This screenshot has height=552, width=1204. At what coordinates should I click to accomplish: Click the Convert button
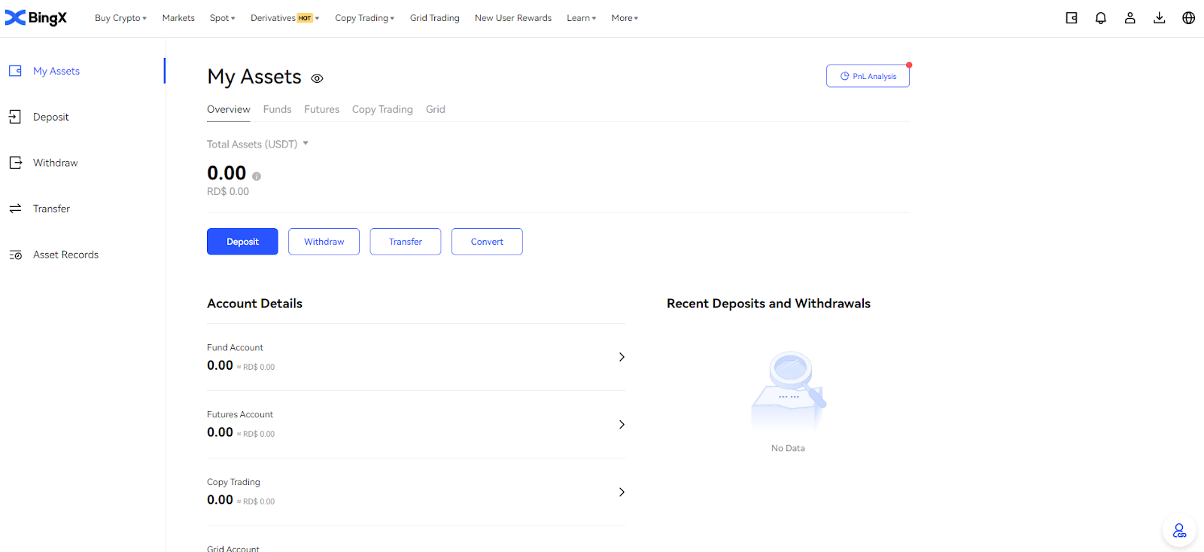point(487,242)
